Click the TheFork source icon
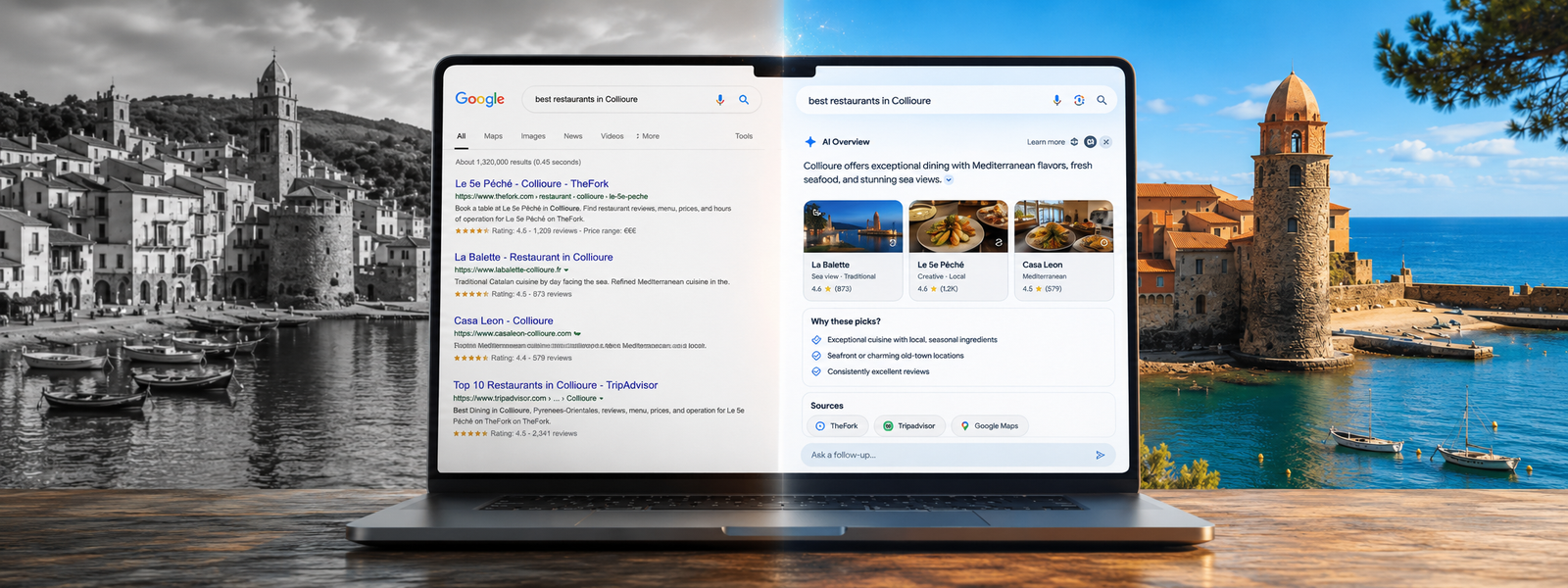This screenshot has width=1568, height=588. [x=820, y=426]
